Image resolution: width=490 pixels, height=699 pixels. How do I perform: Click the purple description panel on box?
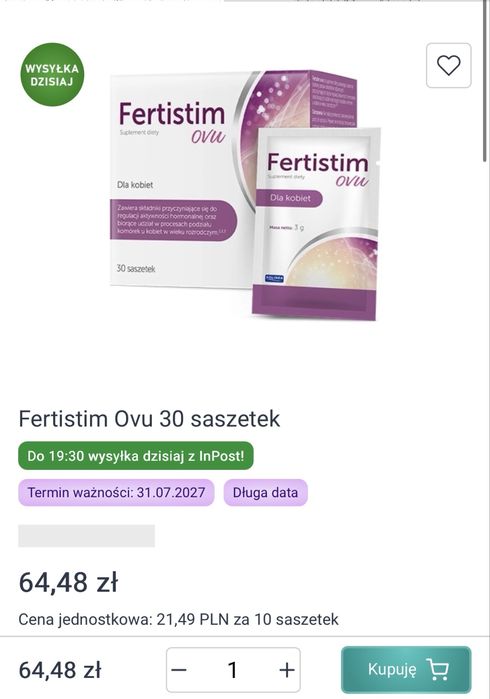click(173, 220)
